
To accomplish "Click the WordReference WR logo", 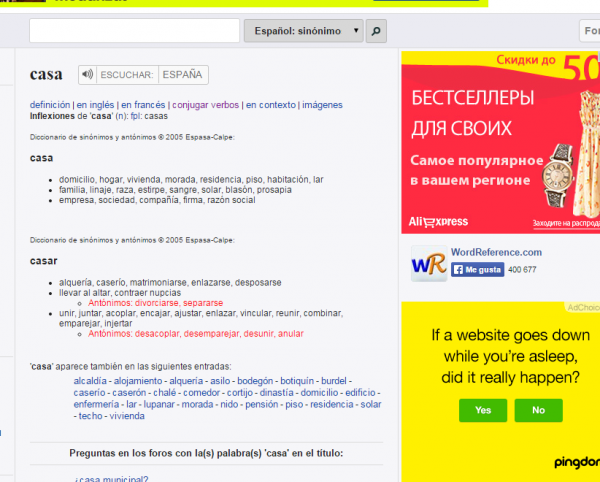I will [x=429, y=264].
